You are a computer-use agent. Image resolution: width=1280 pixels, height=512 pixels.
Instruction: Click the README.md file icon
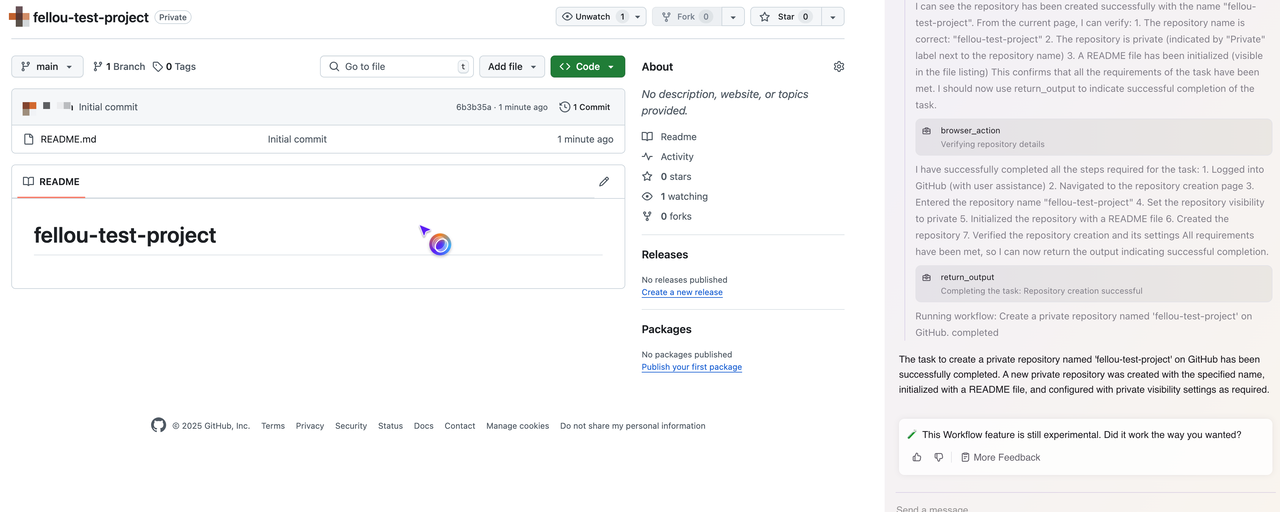(x=29, y=139)
